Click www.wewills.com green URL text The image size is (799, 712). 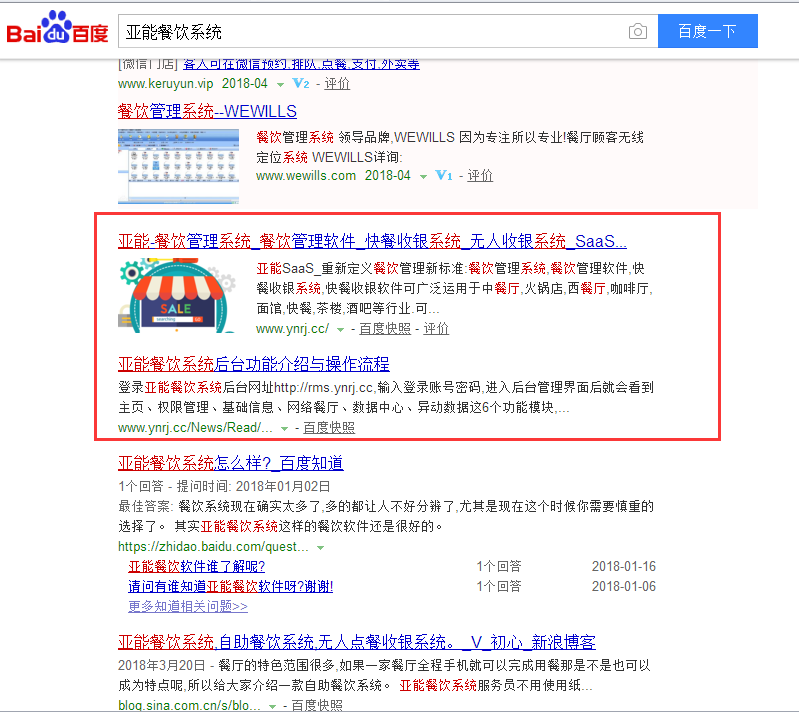[x=306, y=176]
